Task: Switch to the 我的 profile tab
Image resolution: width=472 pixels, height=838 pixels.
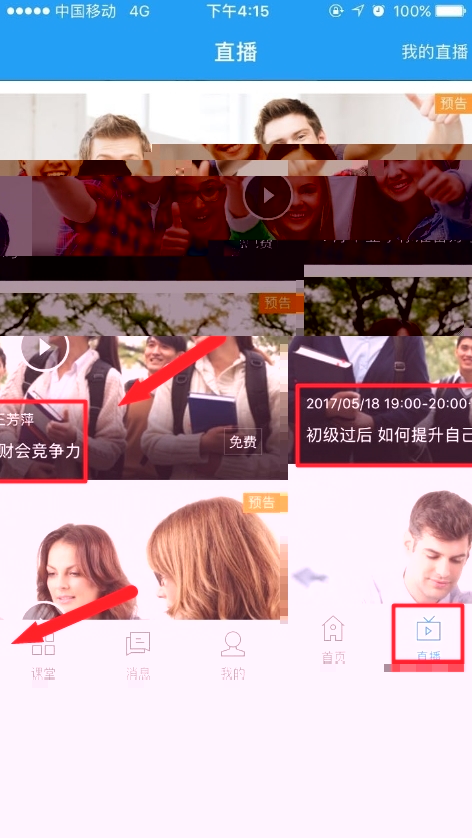Action: pos(233,655)
